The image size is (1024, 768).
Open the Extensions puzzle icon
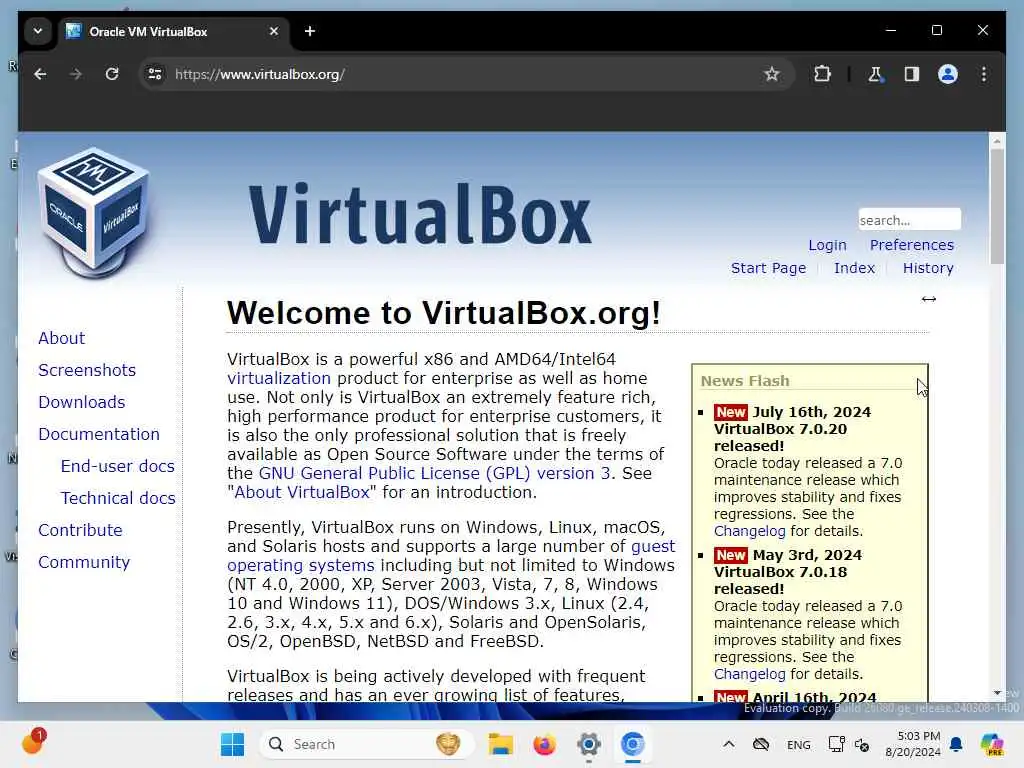tap(822, 74)
